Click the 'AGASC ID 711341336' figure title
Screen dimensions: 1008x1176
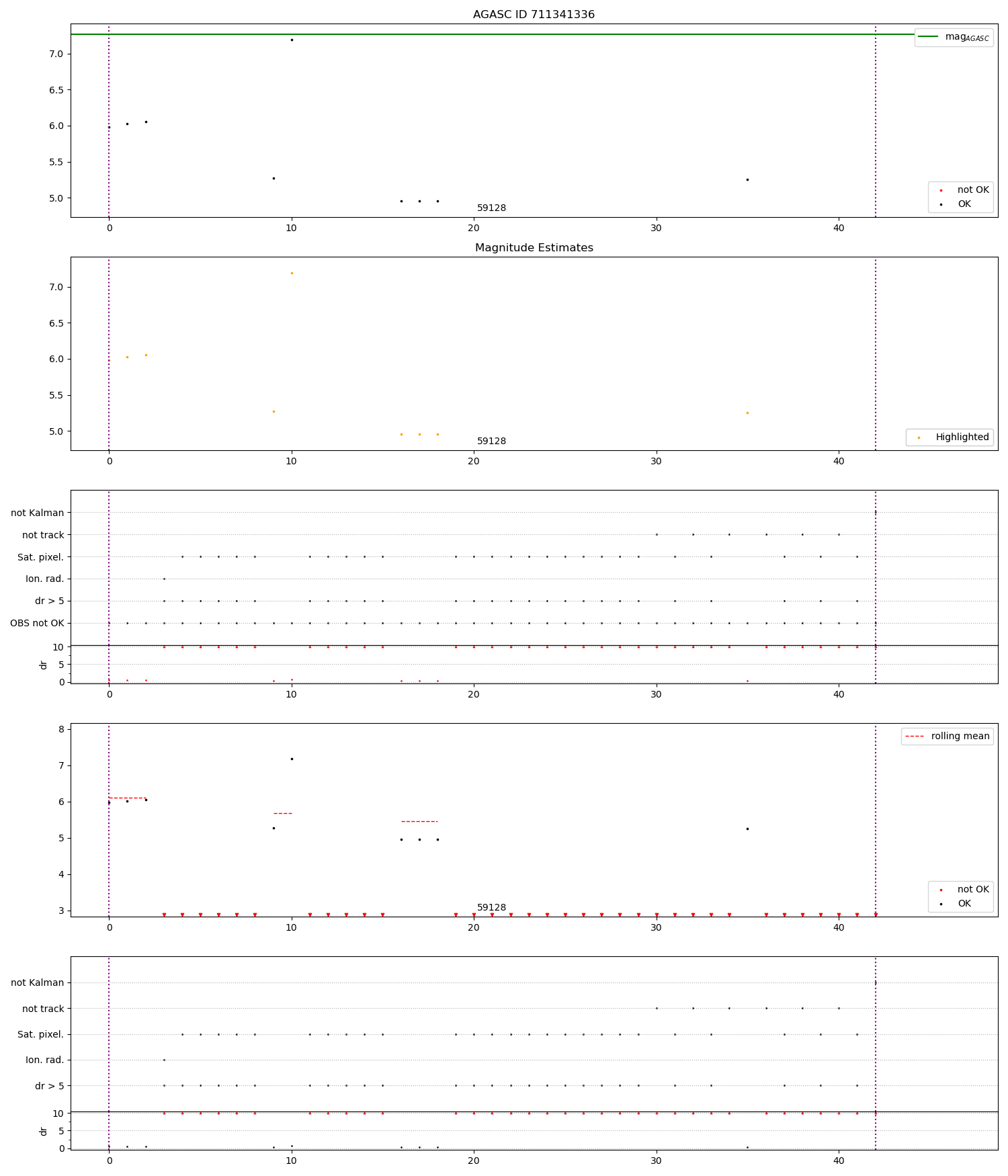tap(534, 15)
